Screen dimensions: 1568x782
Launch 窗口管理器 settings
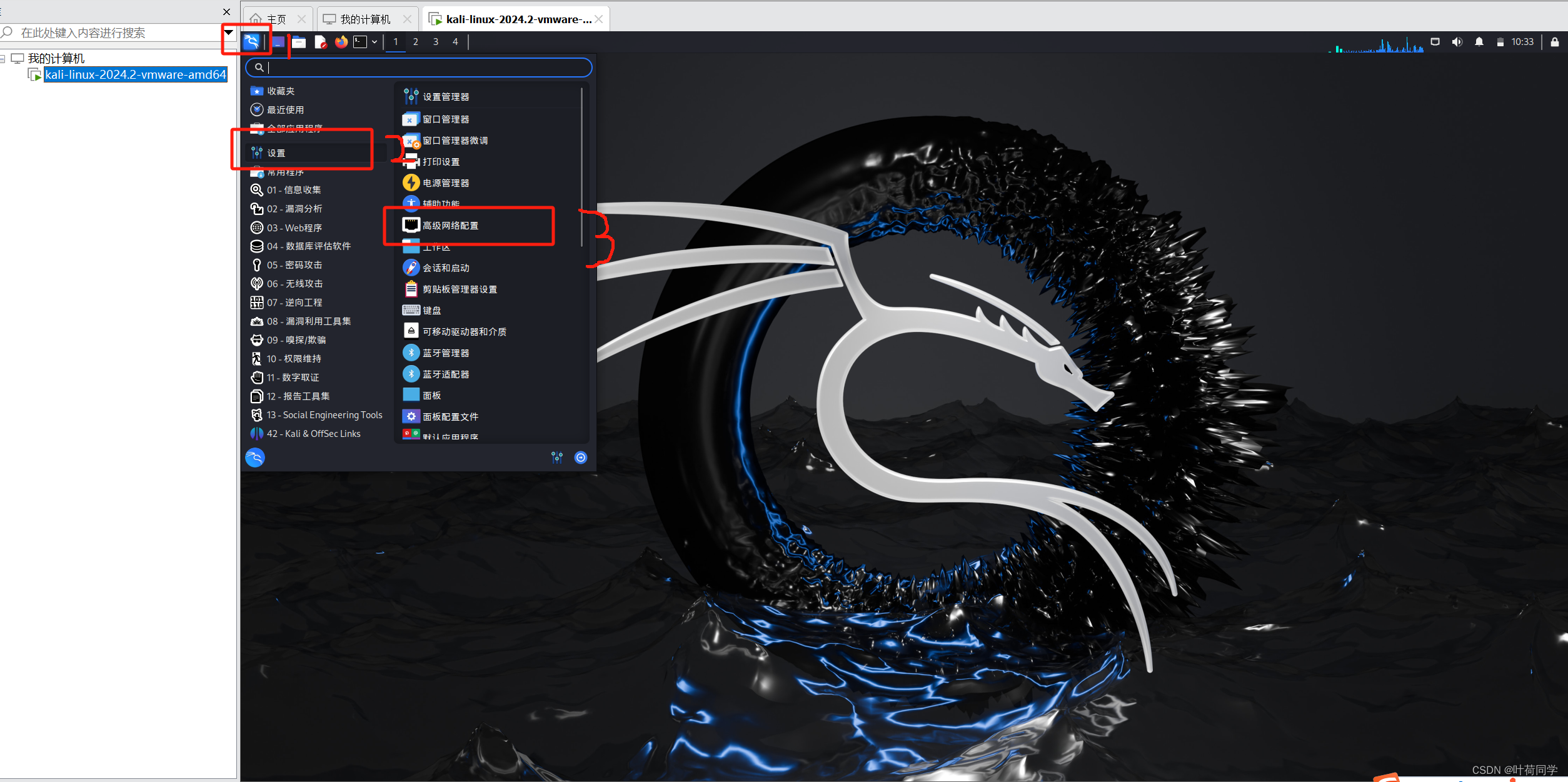[x=490, y=119]
